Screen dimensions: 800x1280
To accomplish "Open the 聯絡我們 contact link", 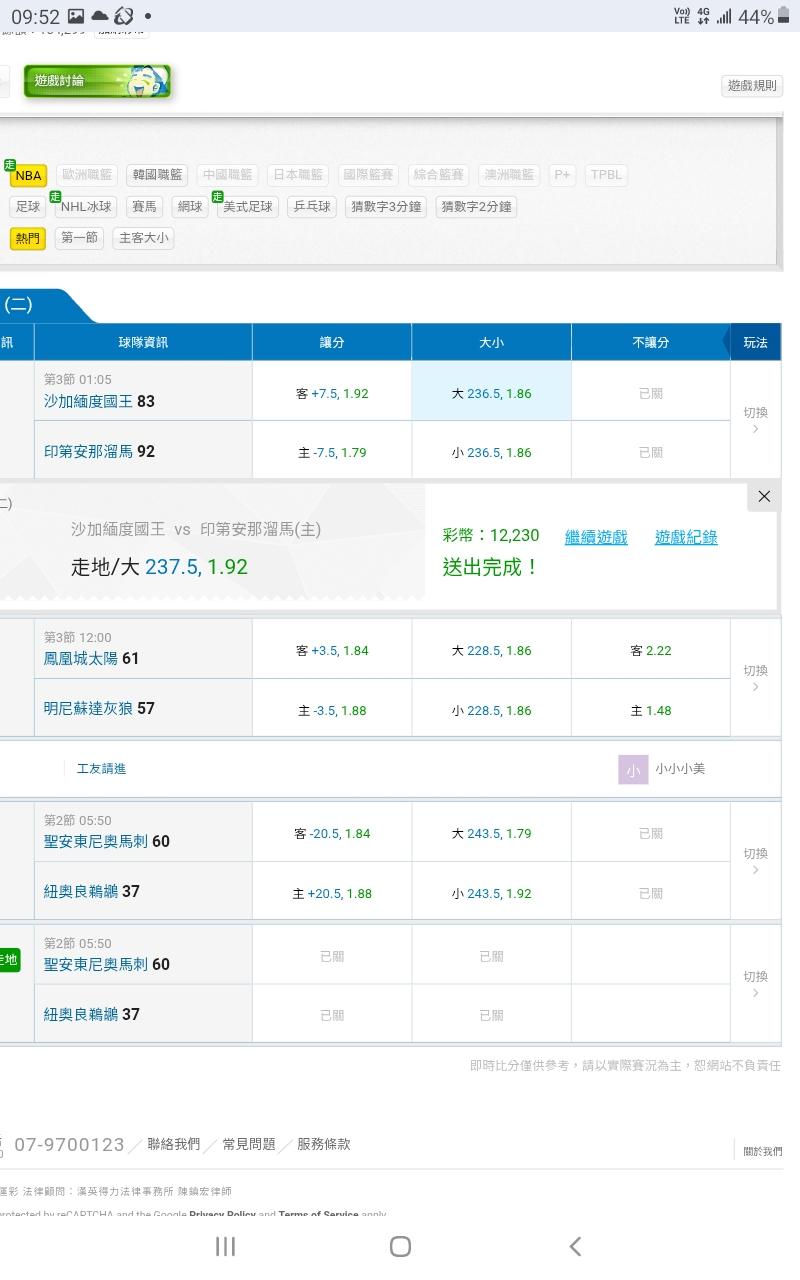I will (173, 1144).
